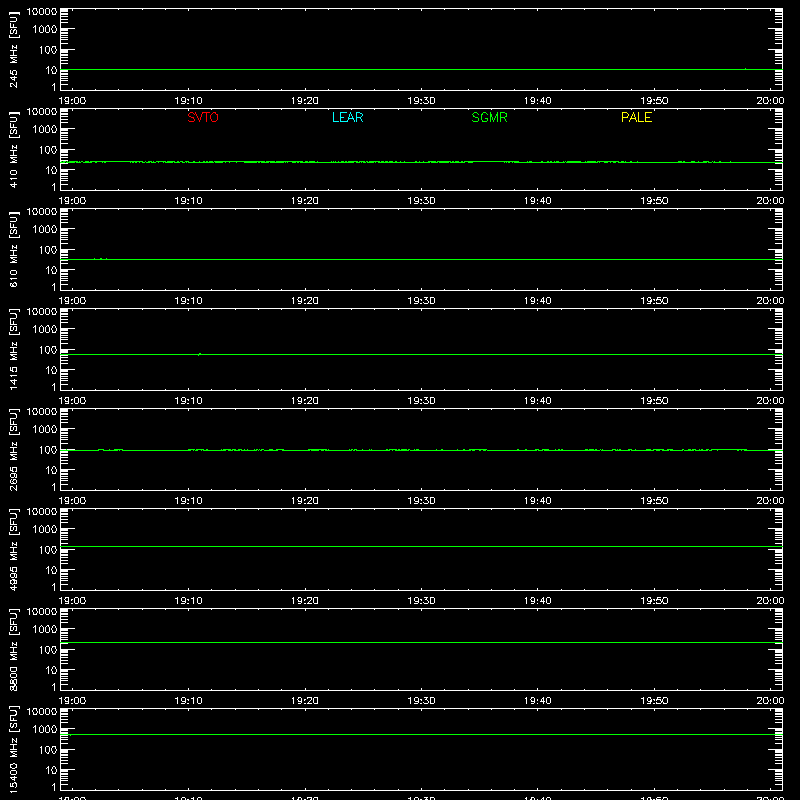The height and width of the screenshot is (800, 800).
Task: Select the '410 MHz [SFU]' axis title
Action: point(13,149)
